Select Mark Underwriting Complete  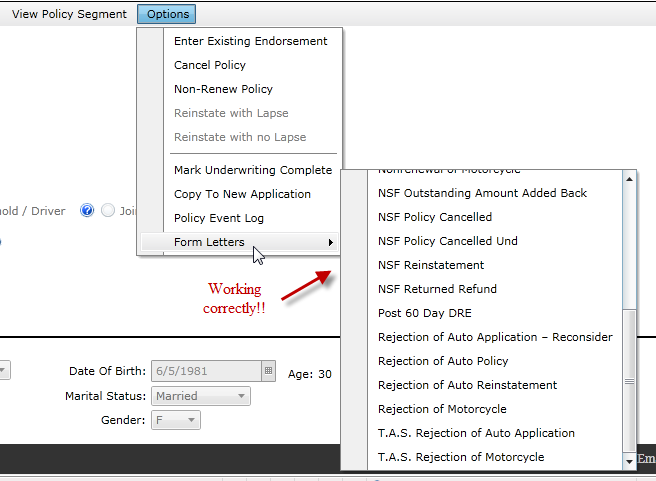[x=253, y=170]
